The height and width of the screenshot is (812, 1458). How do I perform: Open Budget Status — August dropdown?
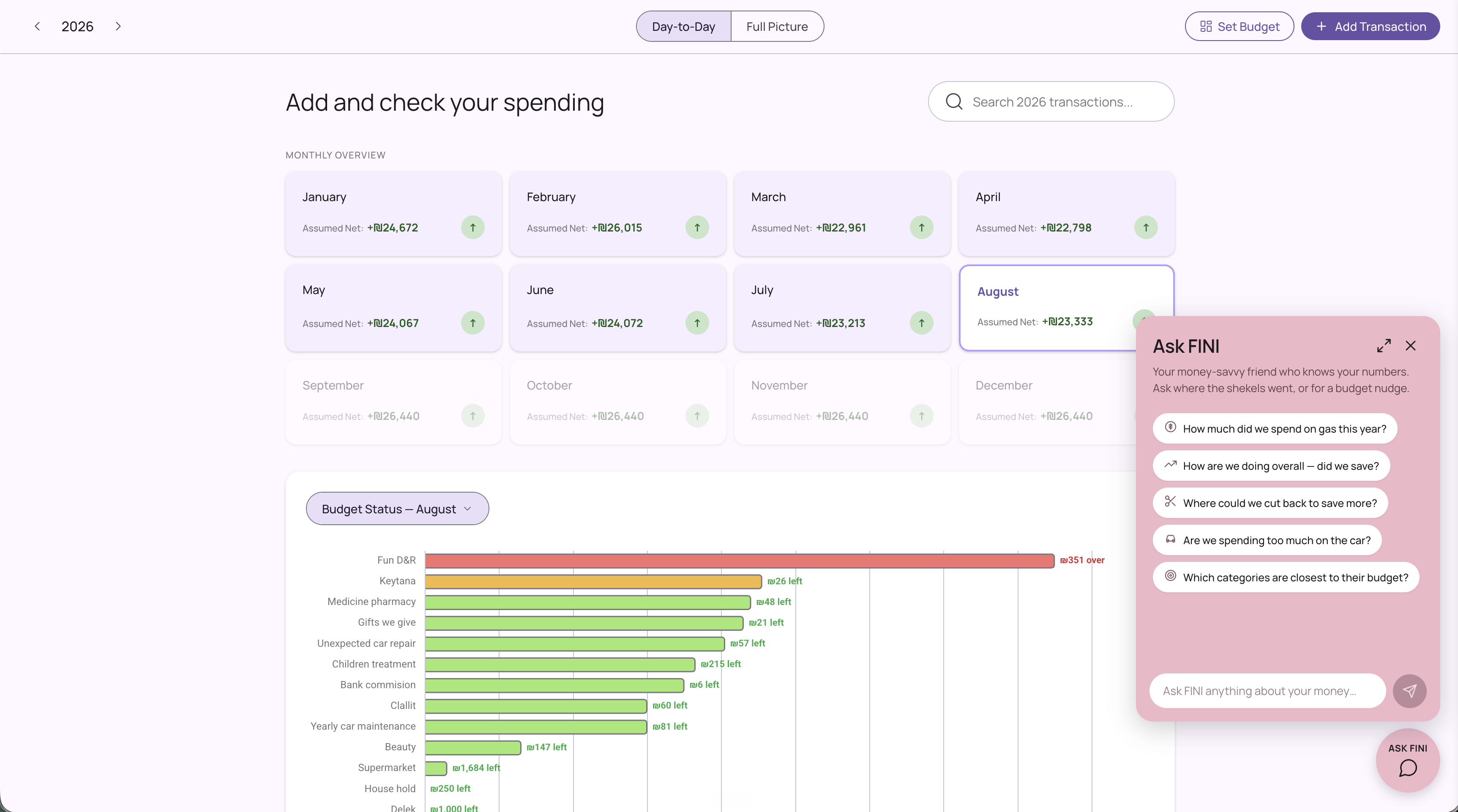pos(397,508)
